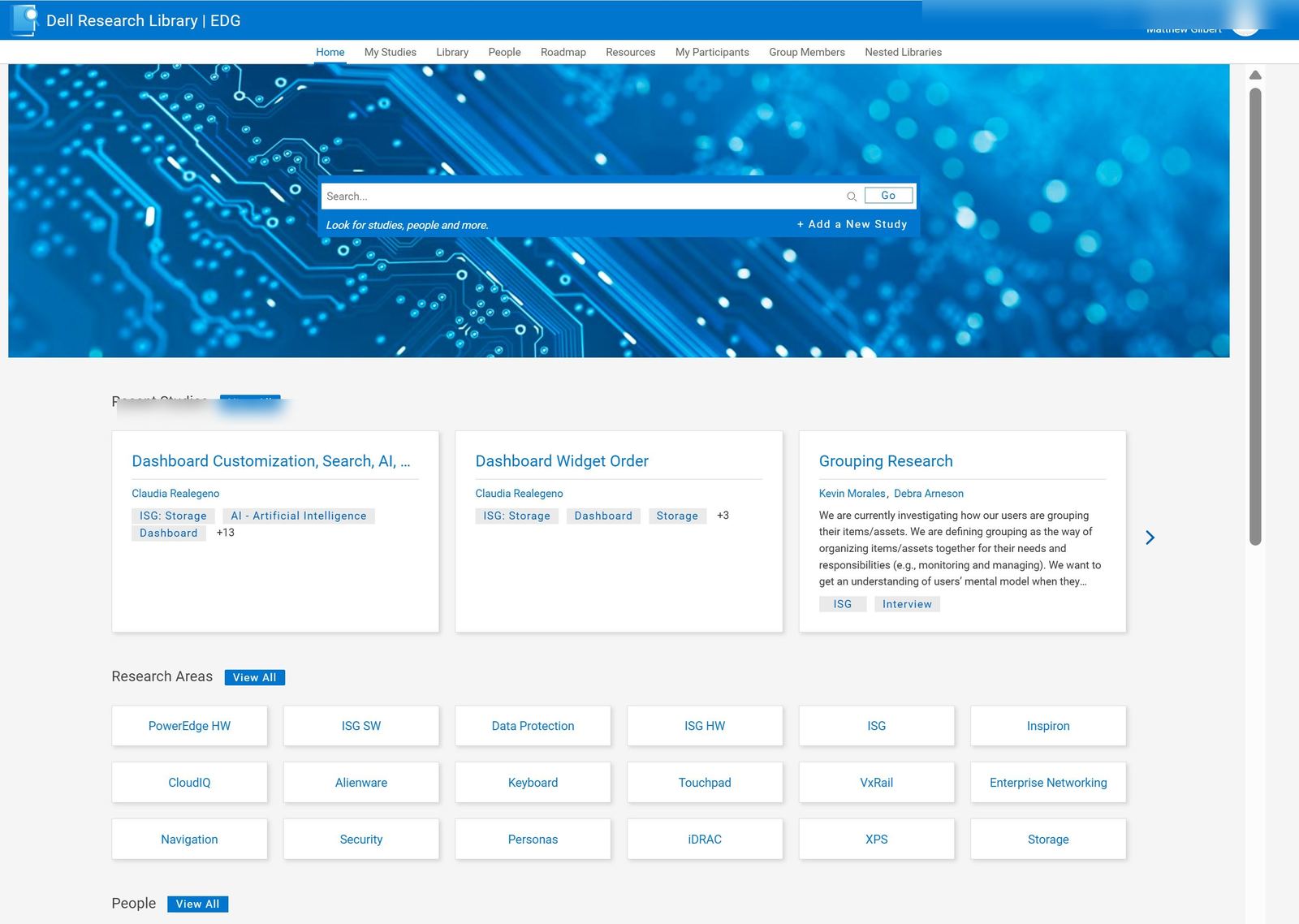Switch to the My Studies tab

[390, 52]
